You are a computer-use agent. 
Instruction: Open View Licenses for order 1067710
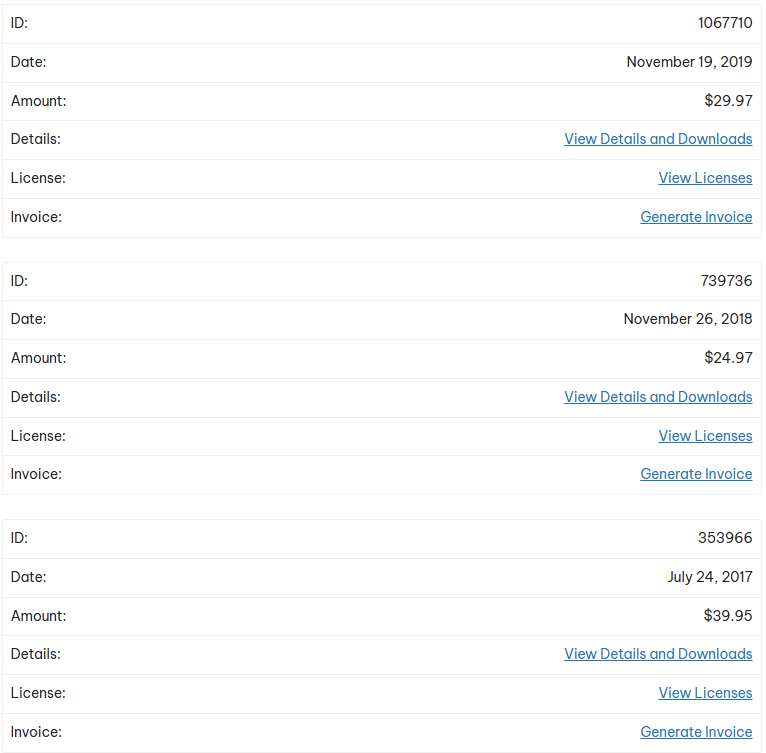[x=705, y=178]
